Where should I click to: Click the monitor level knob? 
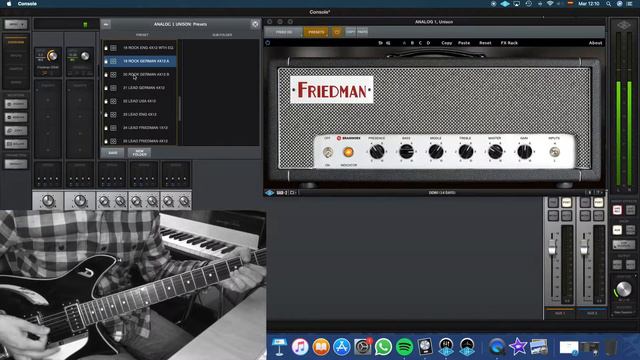tap(624, 289)
